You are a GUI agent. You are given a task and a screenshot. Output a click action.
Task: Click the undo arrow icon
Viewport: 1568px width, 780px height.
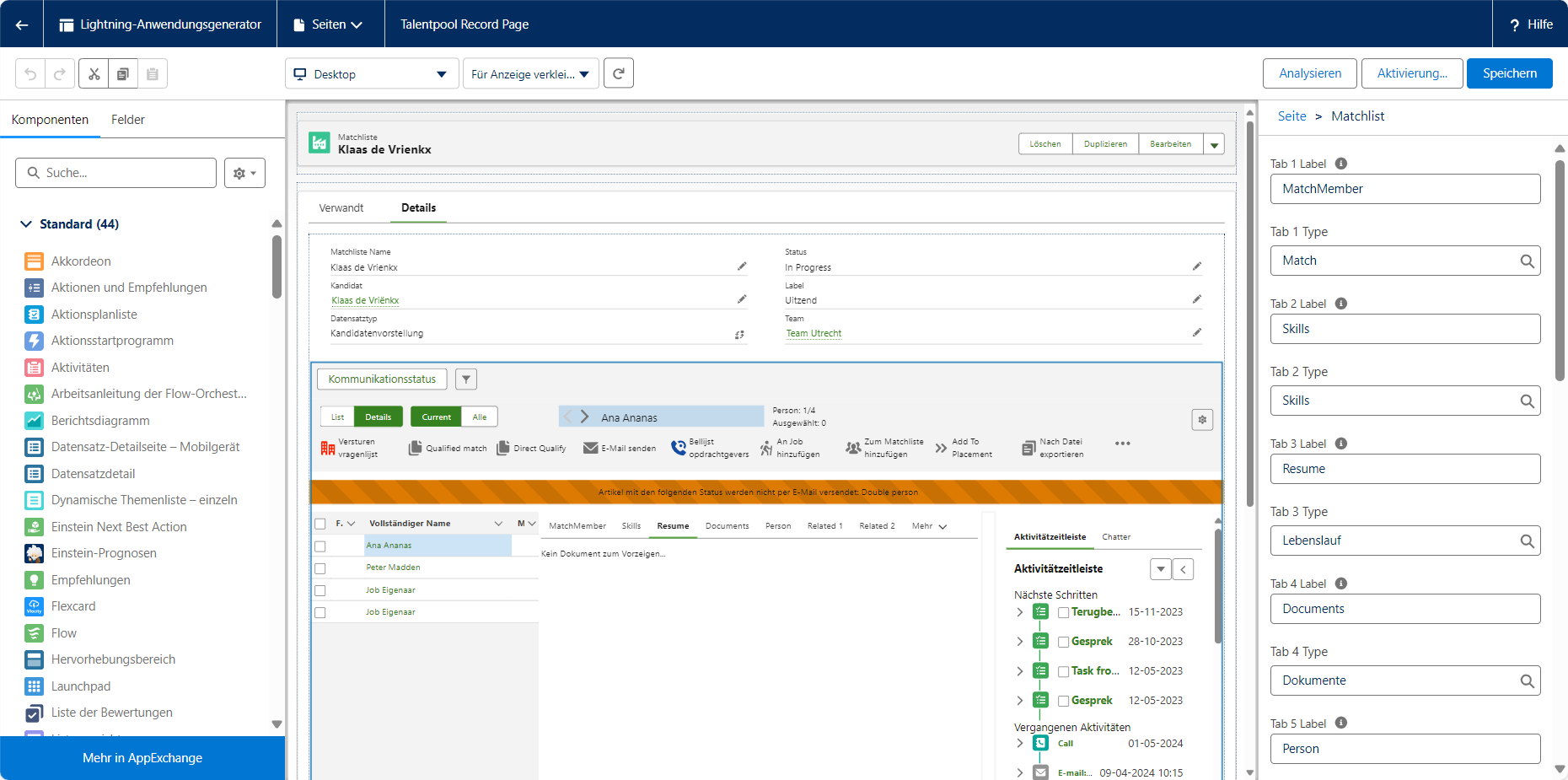tap(30, 74)
